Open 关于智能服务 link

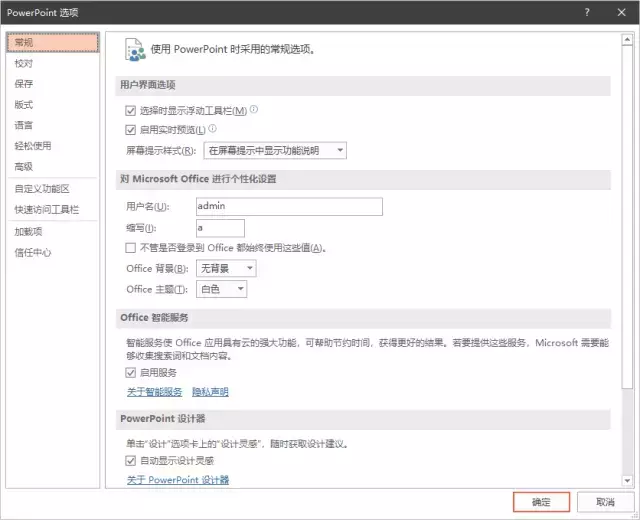[x=154, y=392]
